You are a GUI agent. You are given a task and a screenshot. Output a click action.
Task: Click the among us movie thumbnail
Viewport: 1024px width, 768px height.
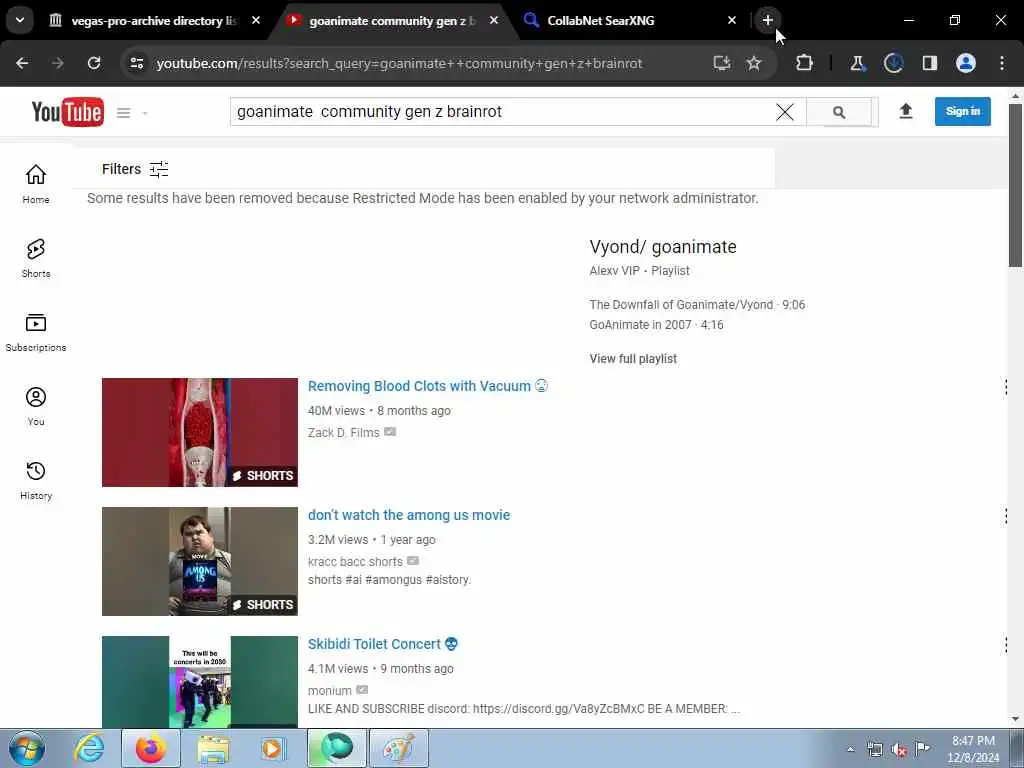200,561
